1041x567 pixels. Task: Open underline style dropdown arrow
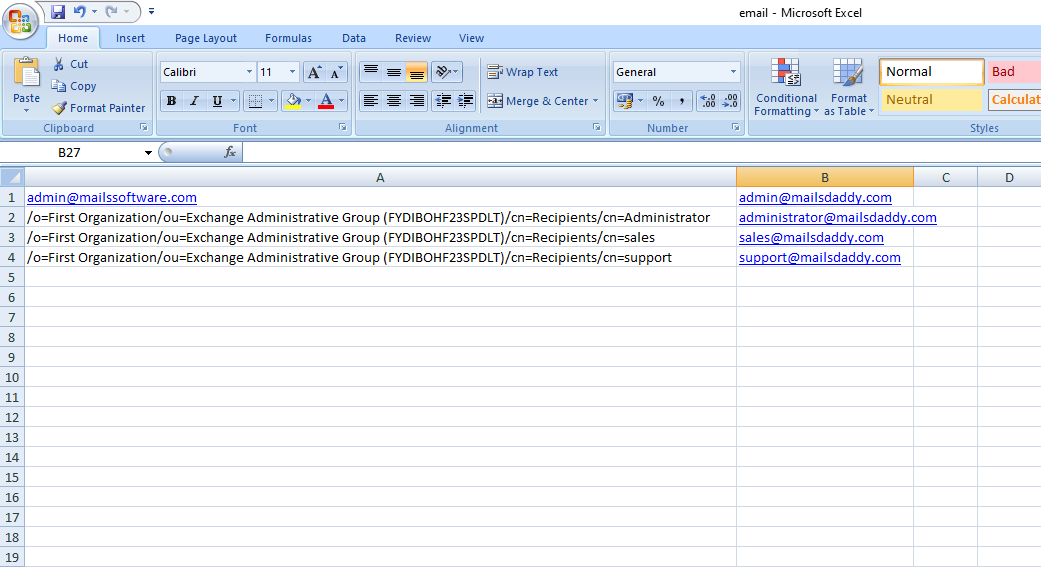tap(233, 101)
